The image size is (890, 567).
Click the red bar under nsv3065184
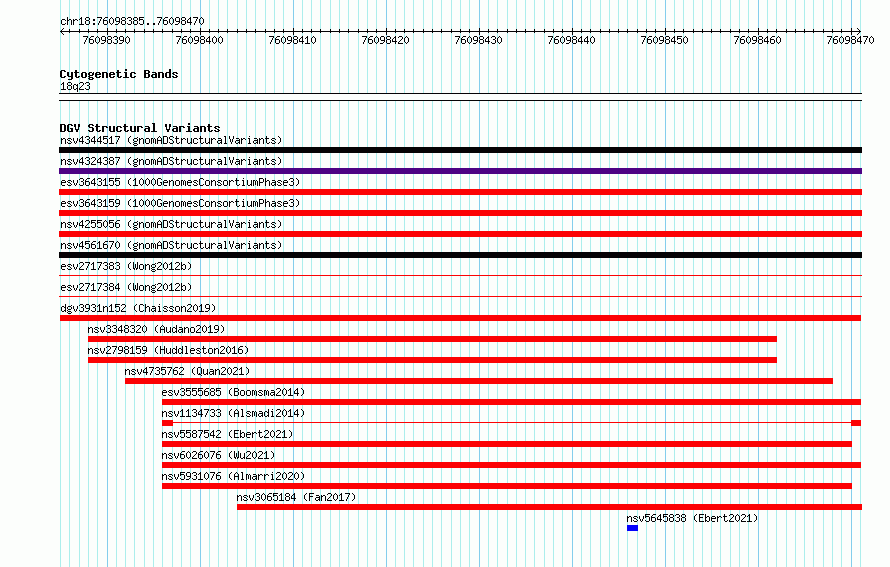549,507
